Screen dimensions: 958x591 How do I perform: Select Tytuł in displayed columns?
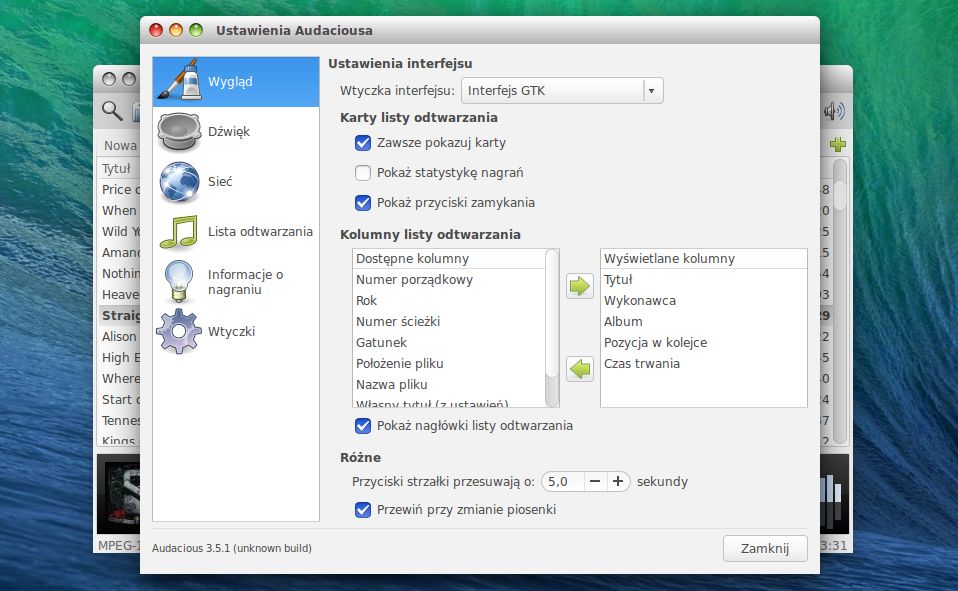(x=703, y=280)
